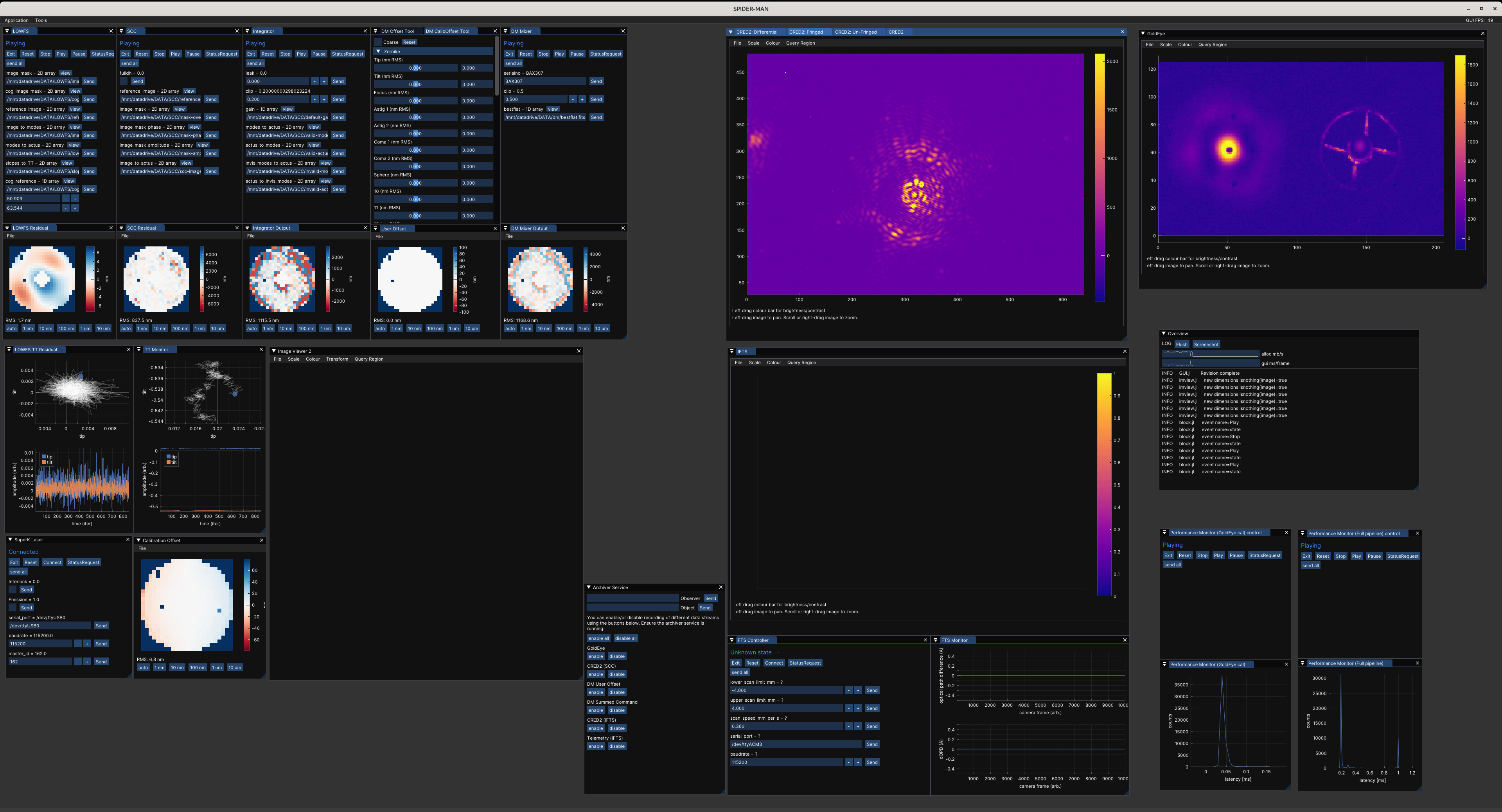Screen dimensions: 1502x812
Task: Open the Integrator window dock menu icon
Action: click(248, 31)
